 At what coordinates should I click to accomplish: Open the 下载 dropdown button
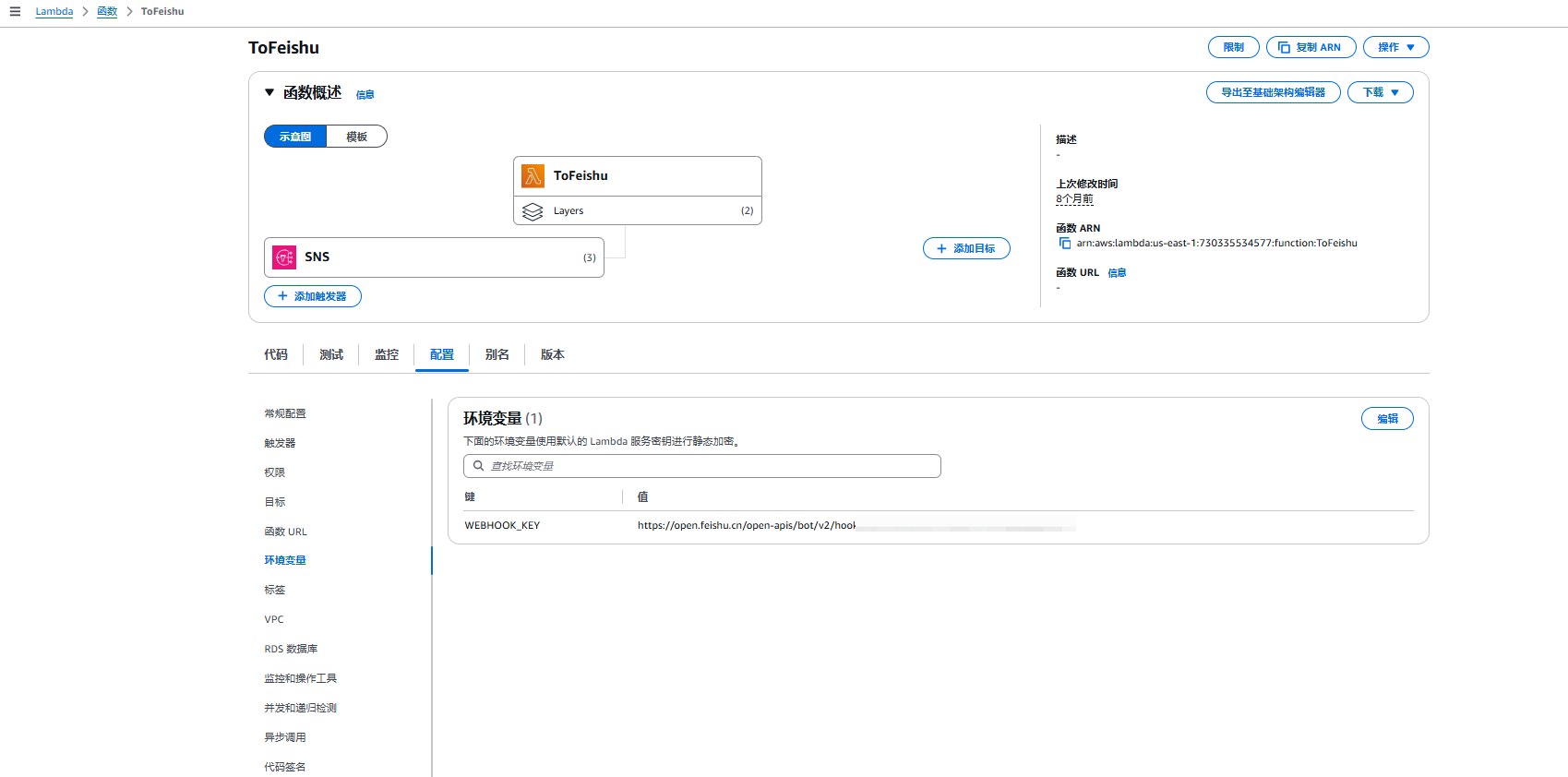(x=1380, y=92)
